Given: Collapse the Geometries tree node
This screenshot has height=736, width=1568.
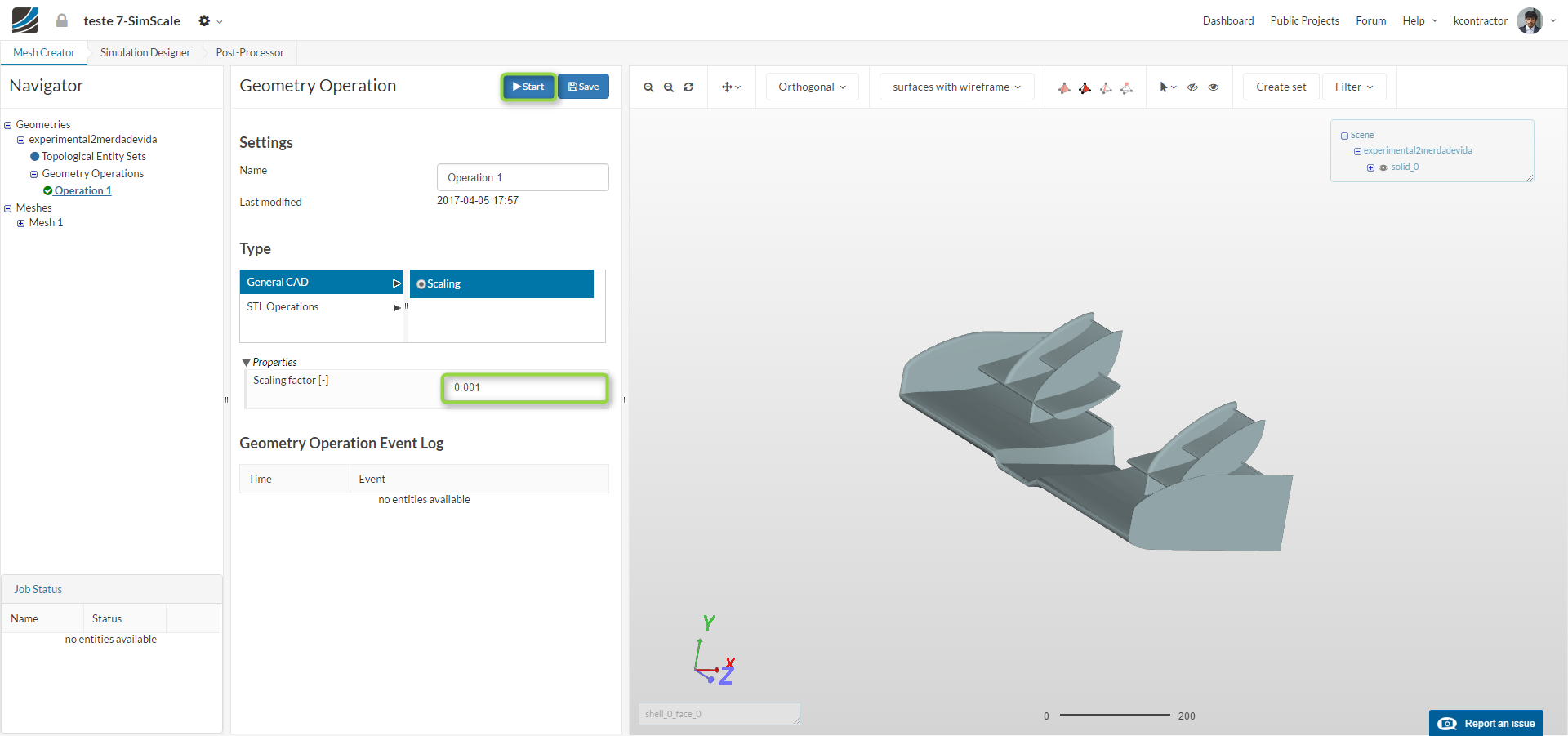Looking at the screenshot, I should tap(8, 125).
